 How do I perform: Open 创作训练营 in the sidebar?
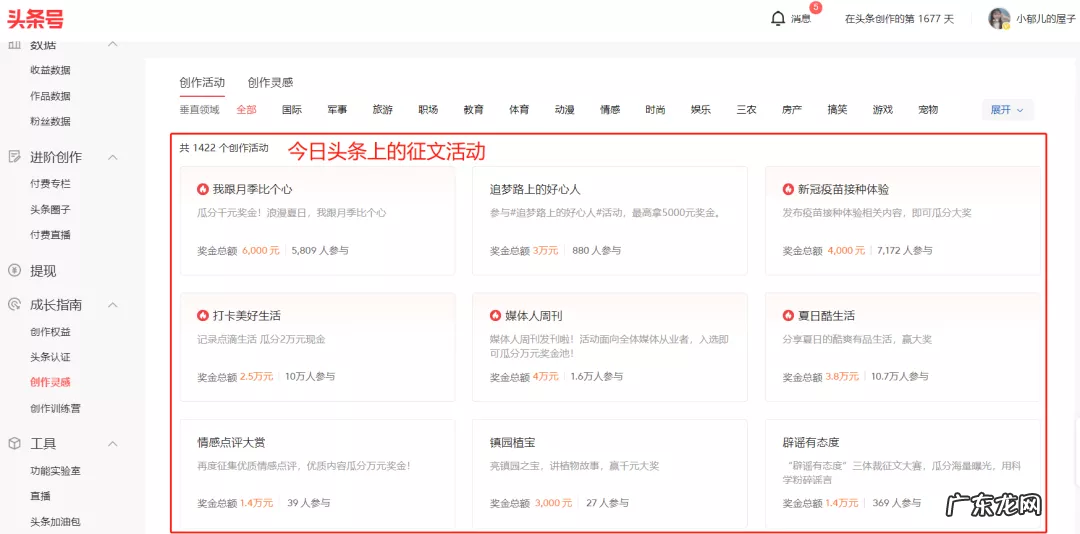coord(55,409)
